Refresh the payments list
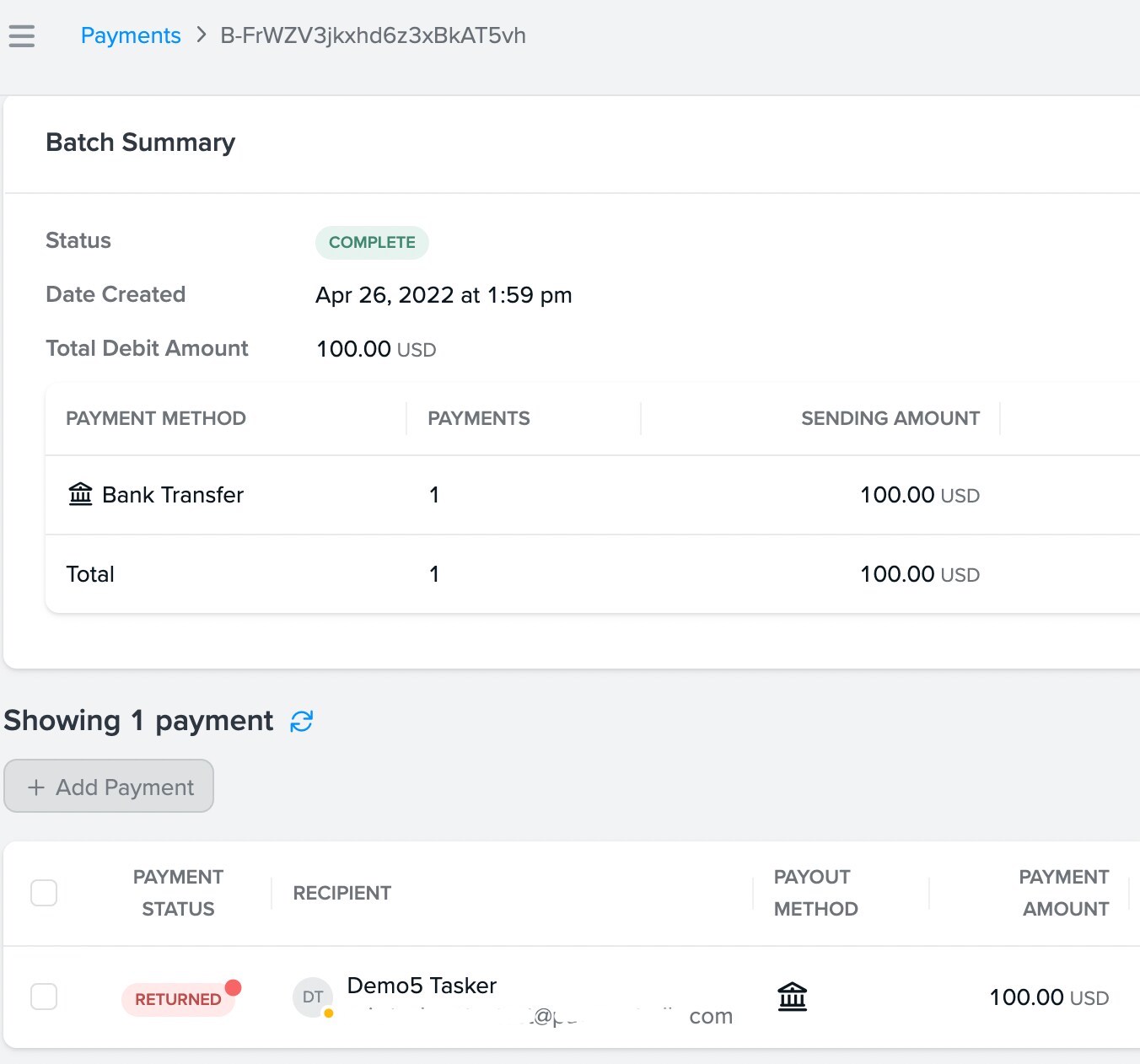 coord(302,722)
